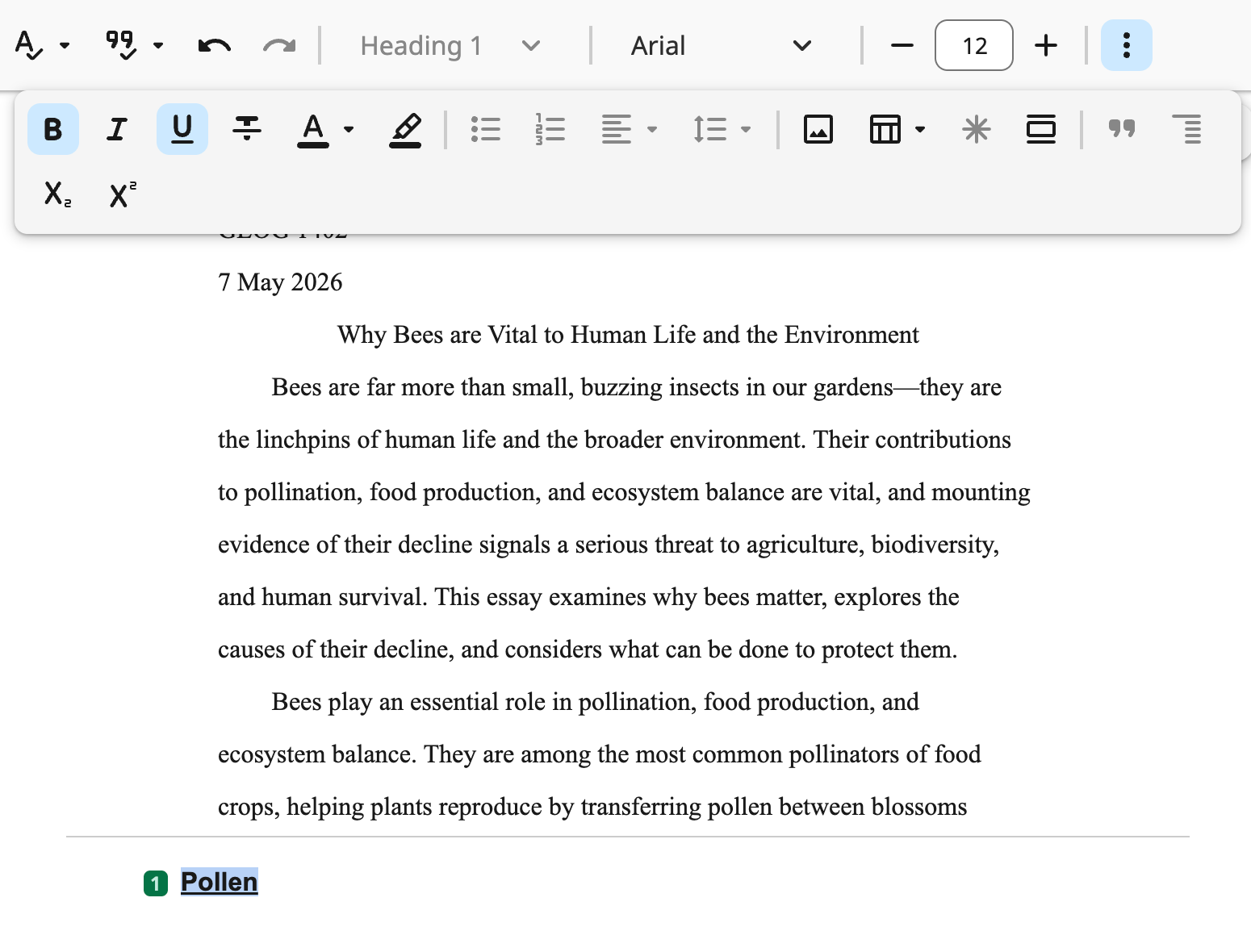Click the text alignment icon
The width and height of the screenshot is (1251, 952).
617,129
